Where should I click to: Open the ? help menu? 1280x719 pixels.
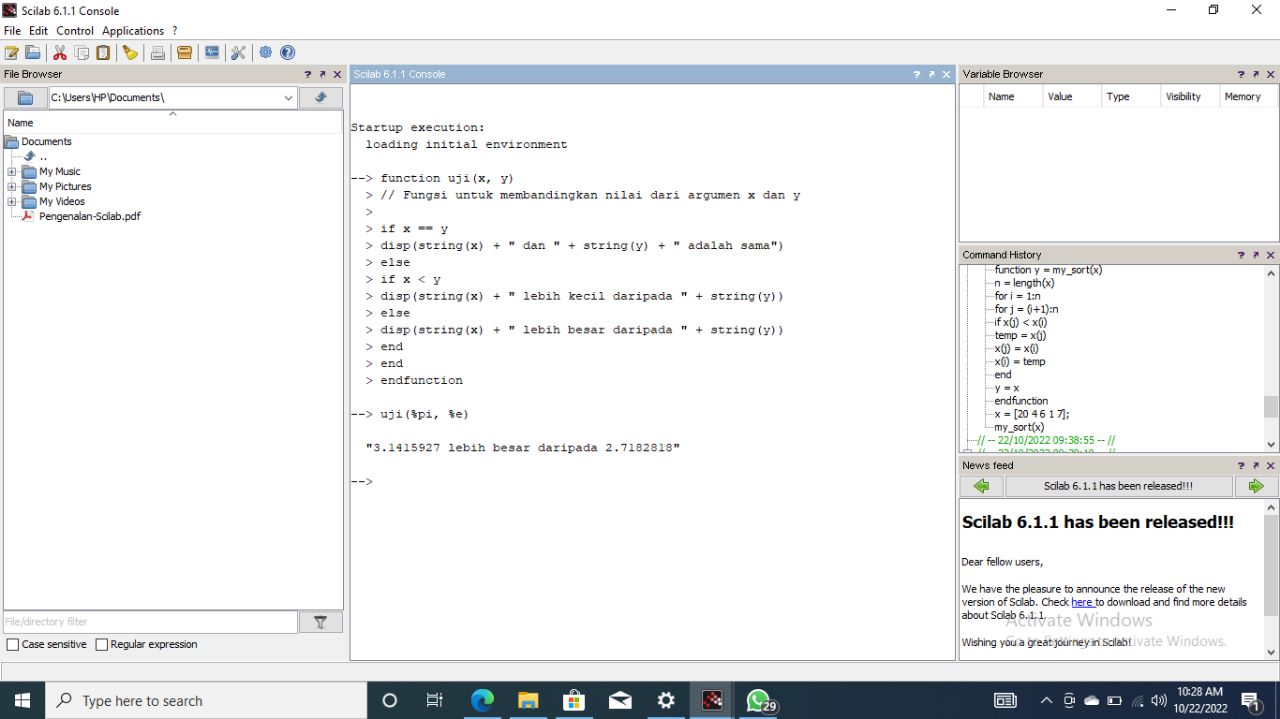coord(175,31)
